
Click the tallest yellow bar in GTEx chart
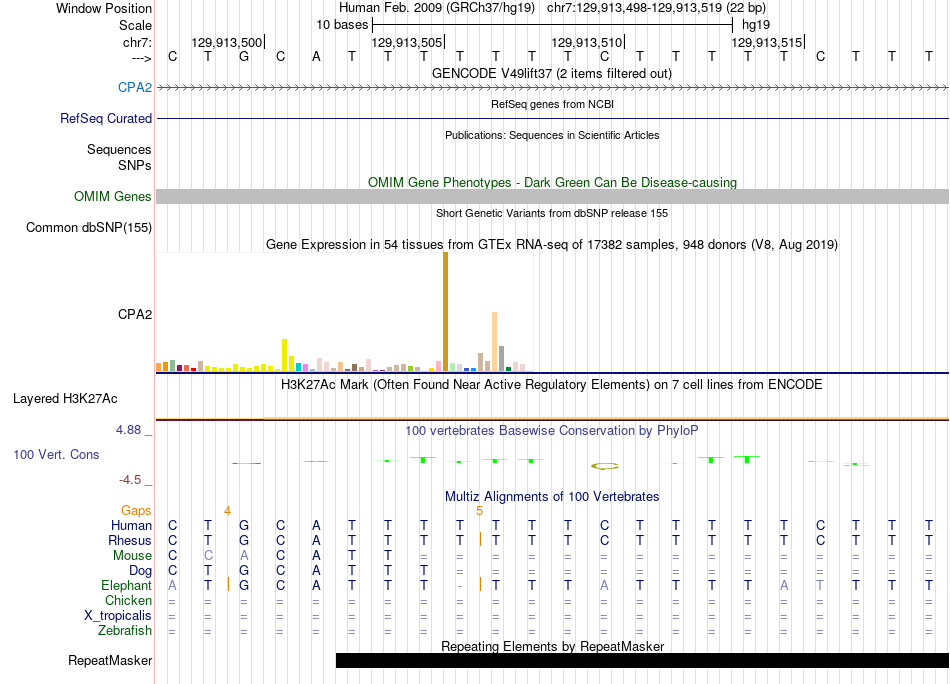click(285, 354)
